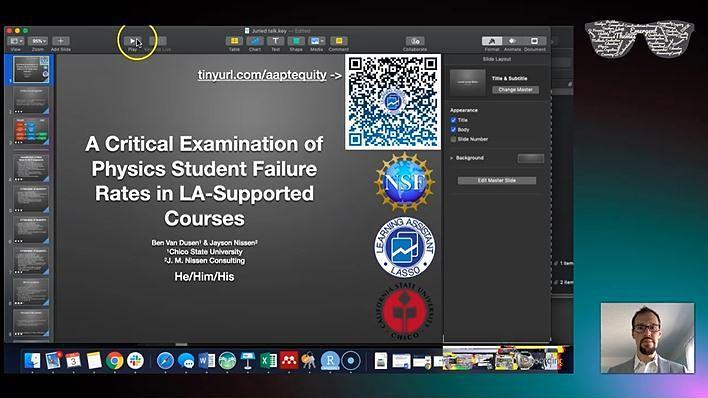The image size is (708, 398).
Task: Add a Comment from the toolbar
Action: coord(339,41)
